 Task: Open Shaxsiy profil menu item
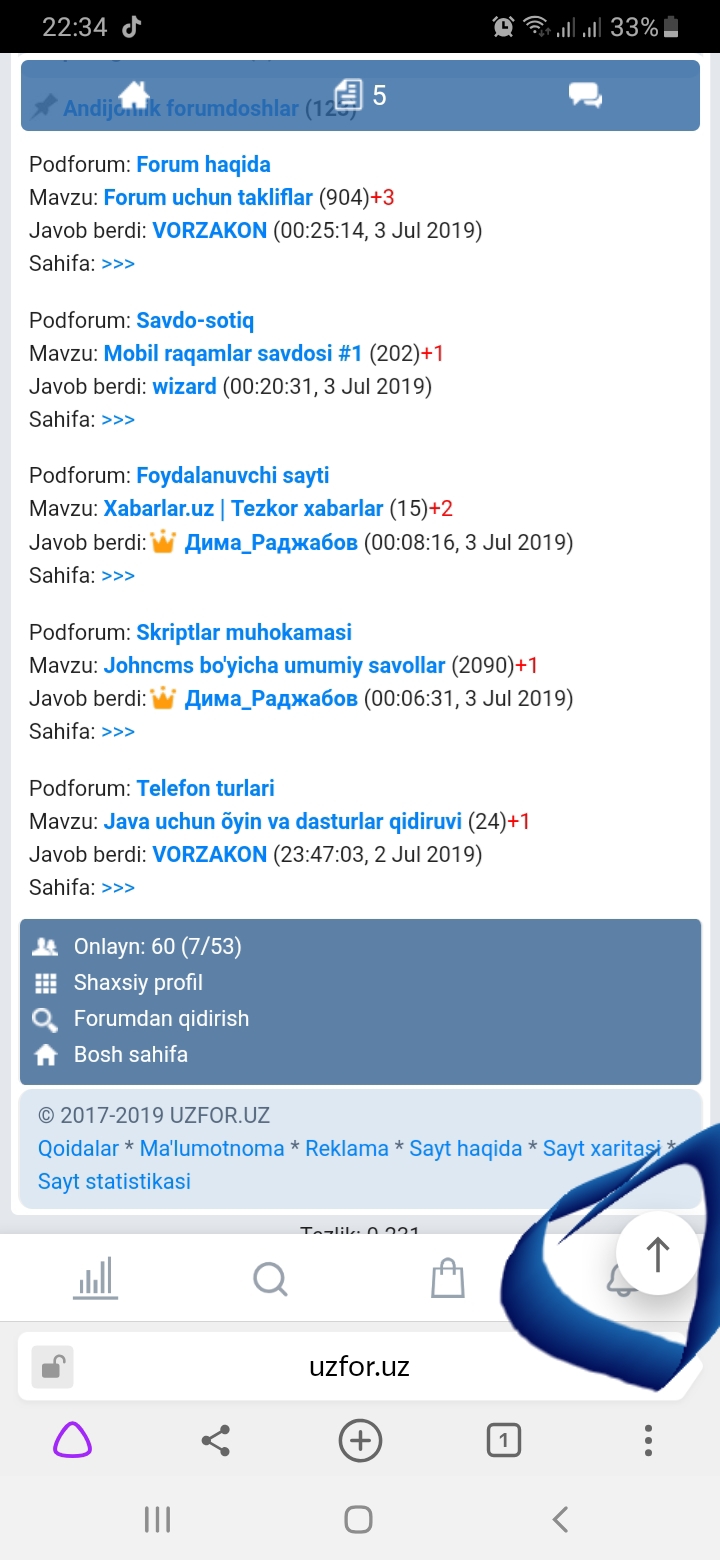point(138,983)
